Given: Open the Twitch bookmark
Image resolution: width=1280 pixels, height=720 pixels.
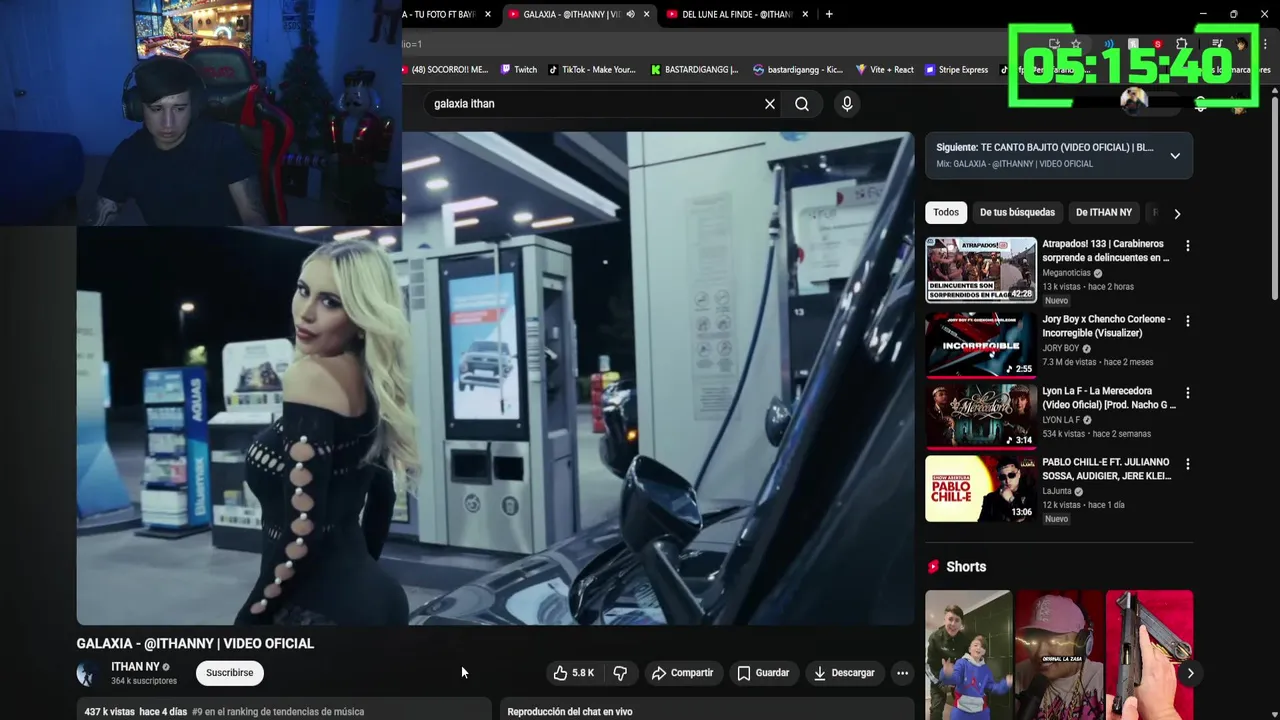Looking at the screenshot, I should [519, 70].
